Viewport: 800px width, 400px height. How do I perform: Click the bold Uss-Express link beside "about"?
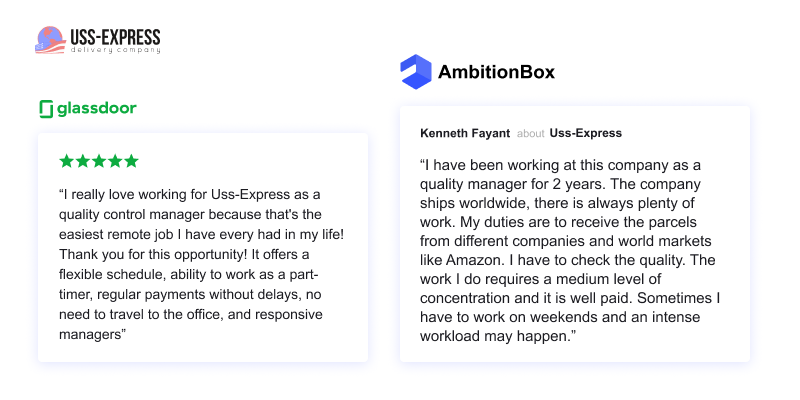[x=586, y=133]
